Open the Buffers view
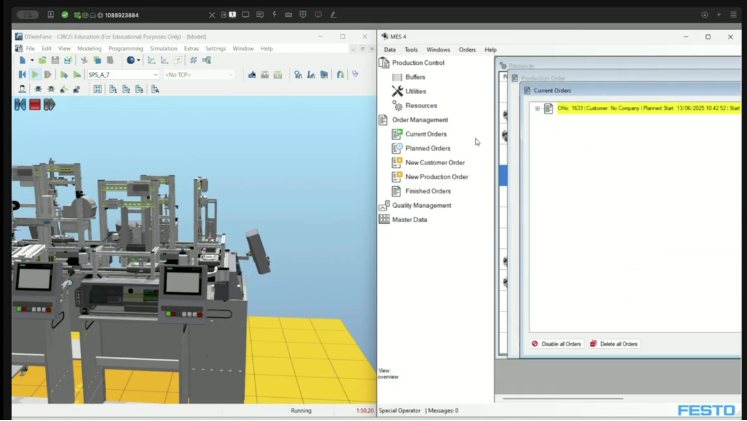The width and height of the screenshot is (747, 421). [414, 77]
